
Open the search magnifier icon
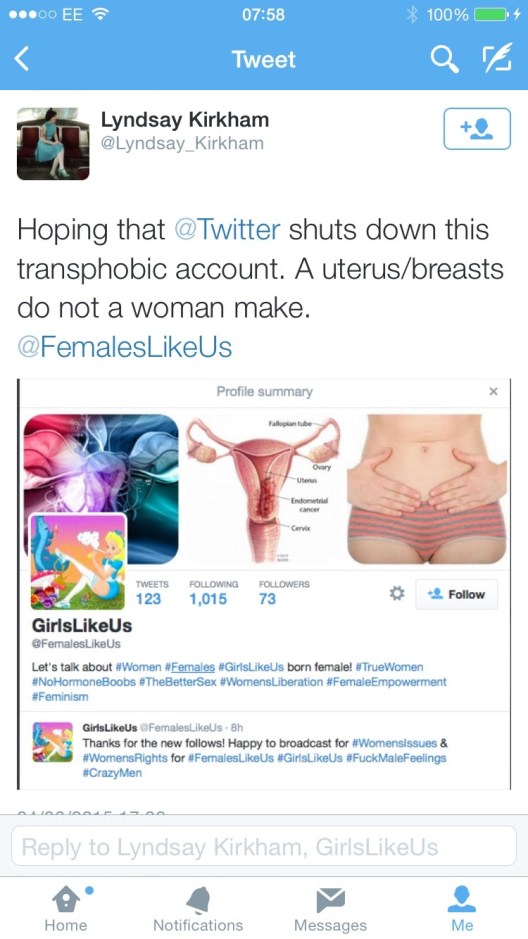click(x=443, y=59)
